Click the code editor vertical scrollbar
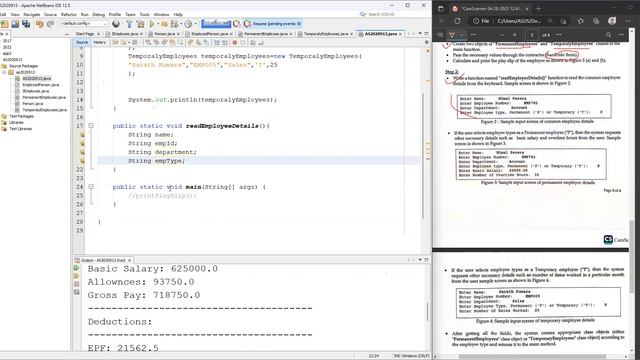The width and height of the screenshot is (640, 360). pos(422,155)
